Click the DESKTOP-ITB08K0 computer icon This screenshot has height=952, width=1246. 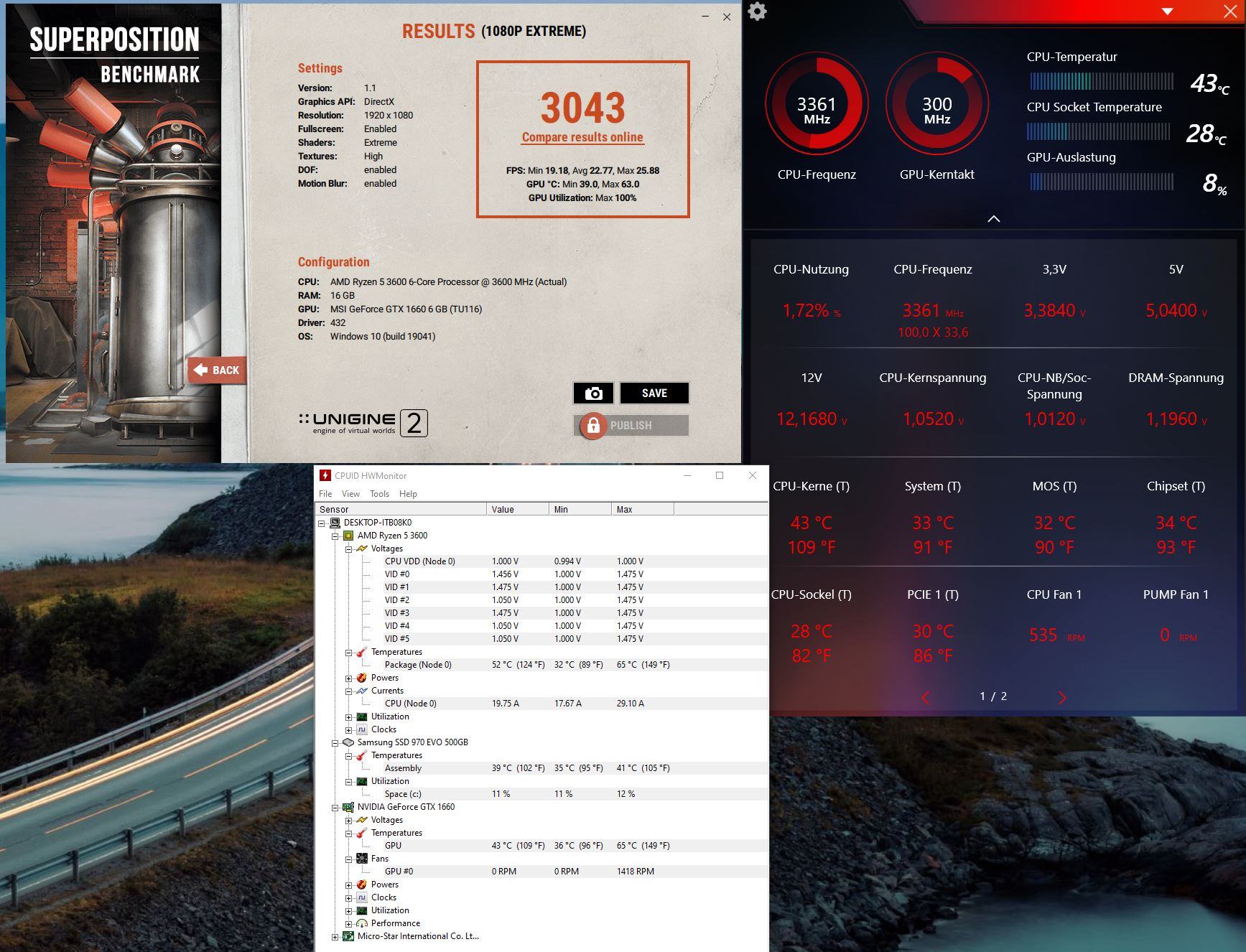pyautogui.click(x=335, y=523)
